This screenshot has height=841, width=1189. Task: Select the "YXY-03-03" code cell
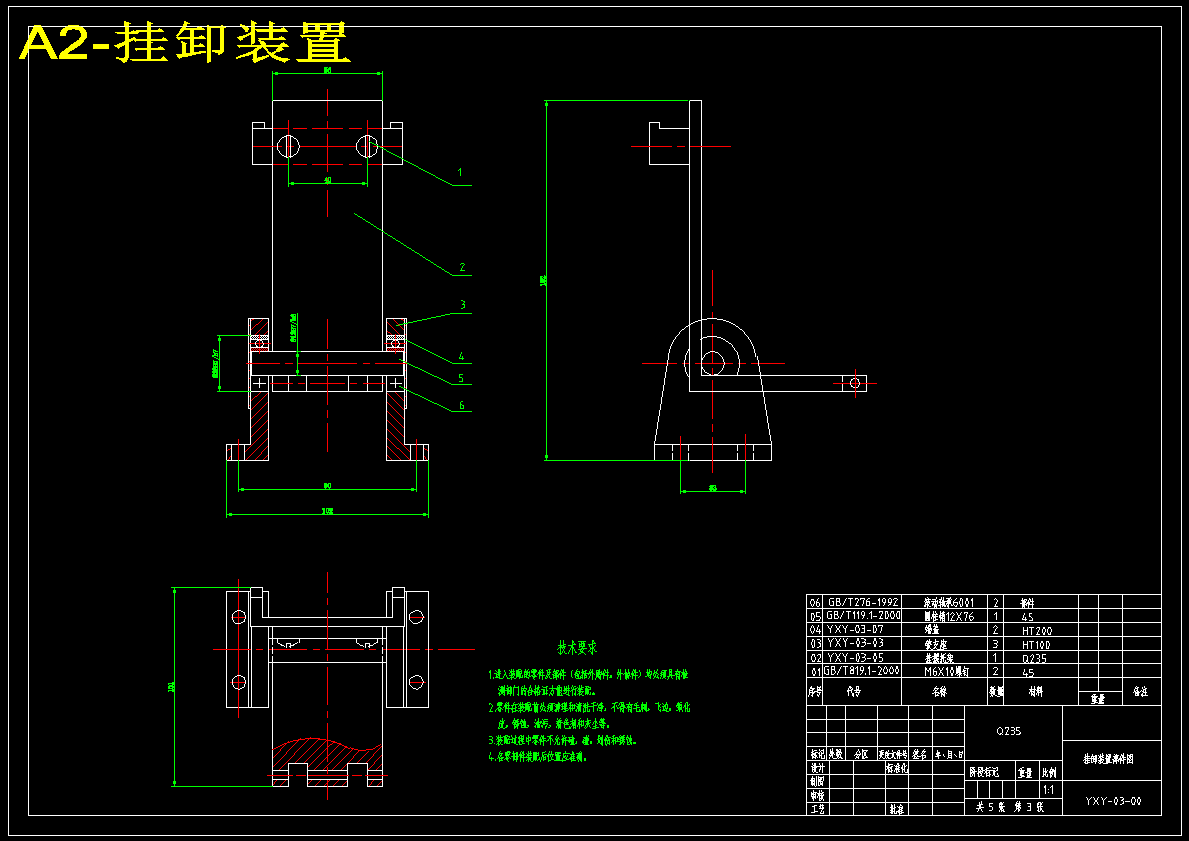(x=855, y=643)
